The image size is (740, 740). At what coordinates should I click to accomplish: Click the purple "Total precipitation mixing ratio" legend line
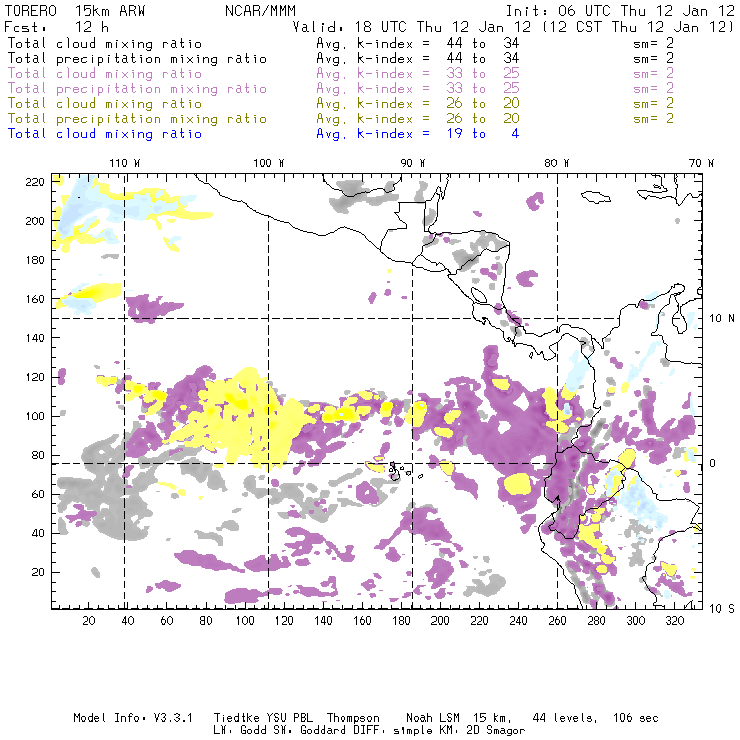(137, 89)
